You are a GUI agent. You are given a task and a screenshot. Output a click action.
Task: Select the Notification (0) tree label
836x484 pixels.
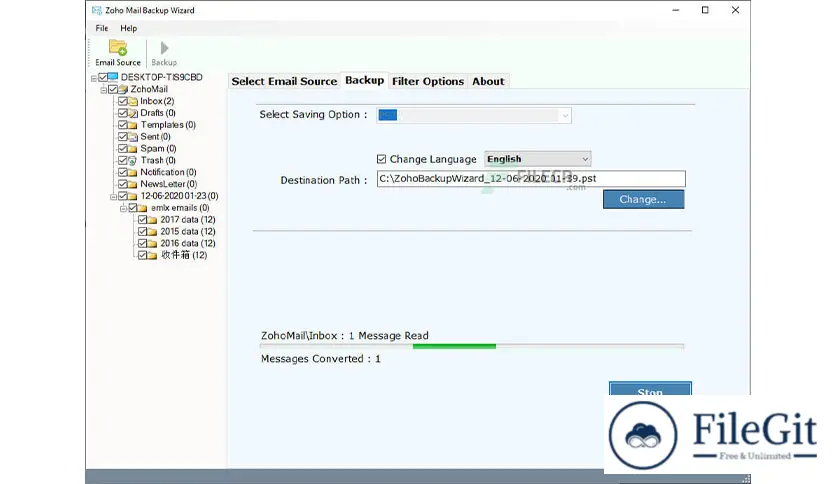[168, 172]
